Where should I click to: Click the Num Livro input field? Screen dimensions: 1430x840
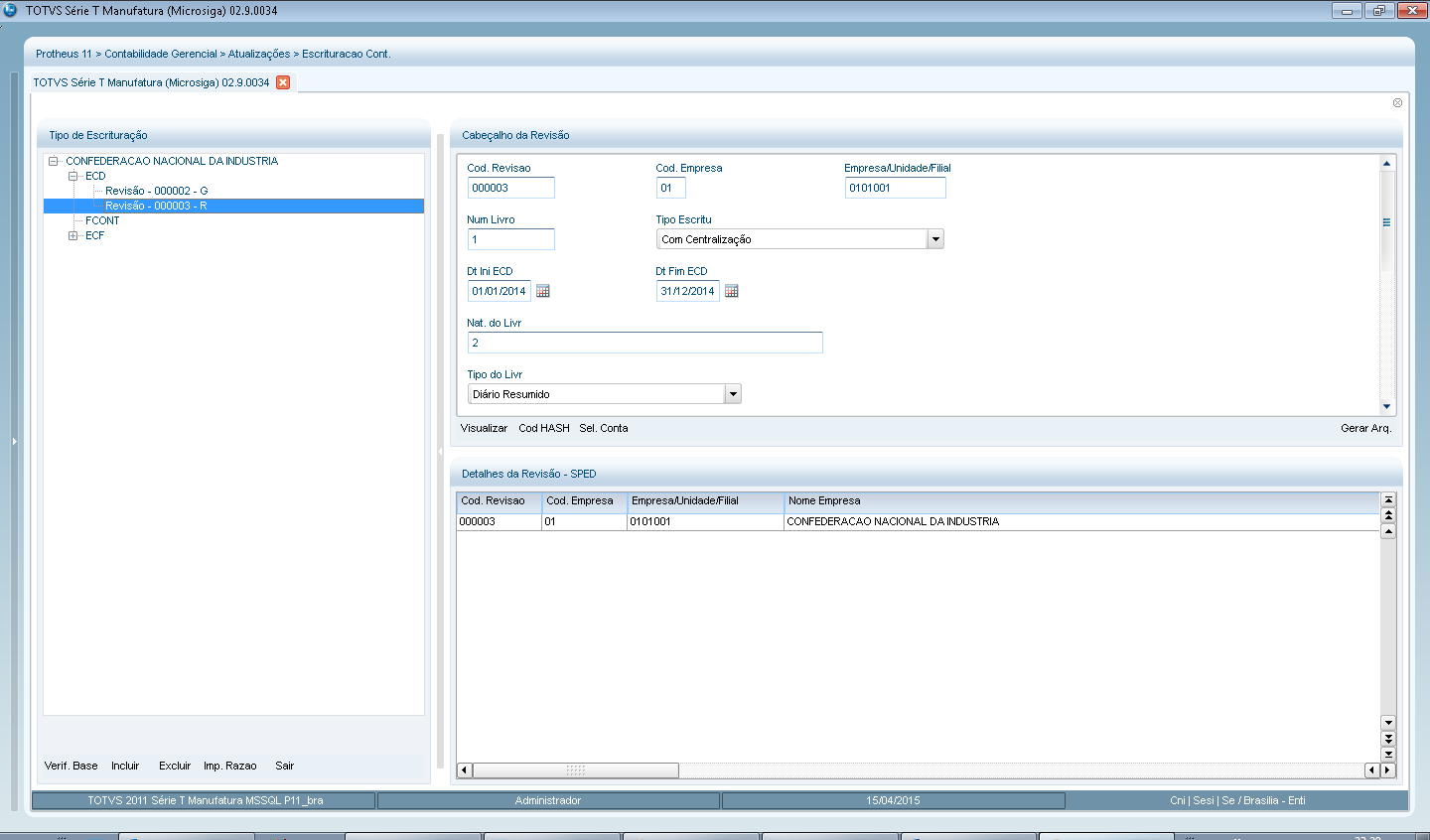point(511,239)
